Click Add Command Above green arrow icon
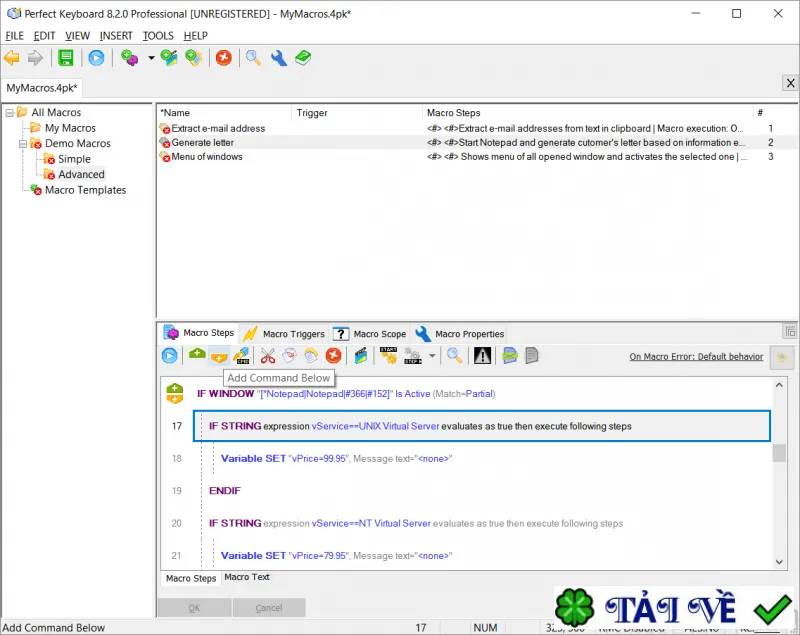 pos(197,355)
